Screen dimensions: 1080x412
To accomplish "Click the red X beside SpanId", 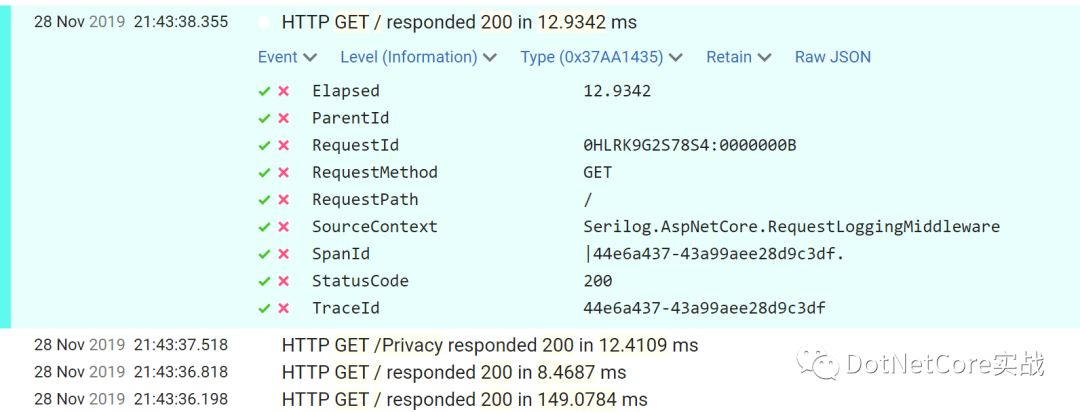I will click(x=283, y=254).
